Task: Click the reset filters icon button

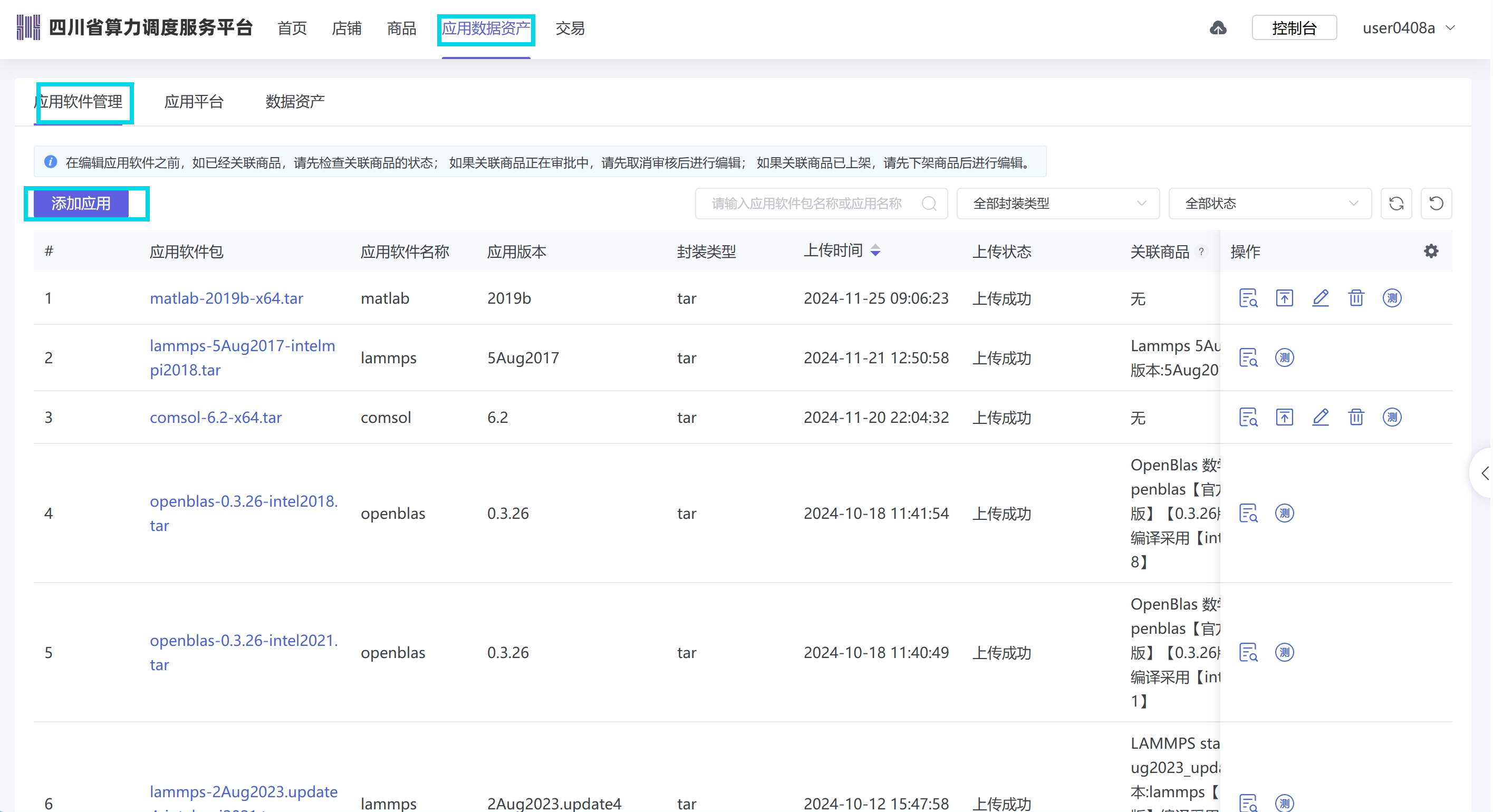Action: point(1436,204)
